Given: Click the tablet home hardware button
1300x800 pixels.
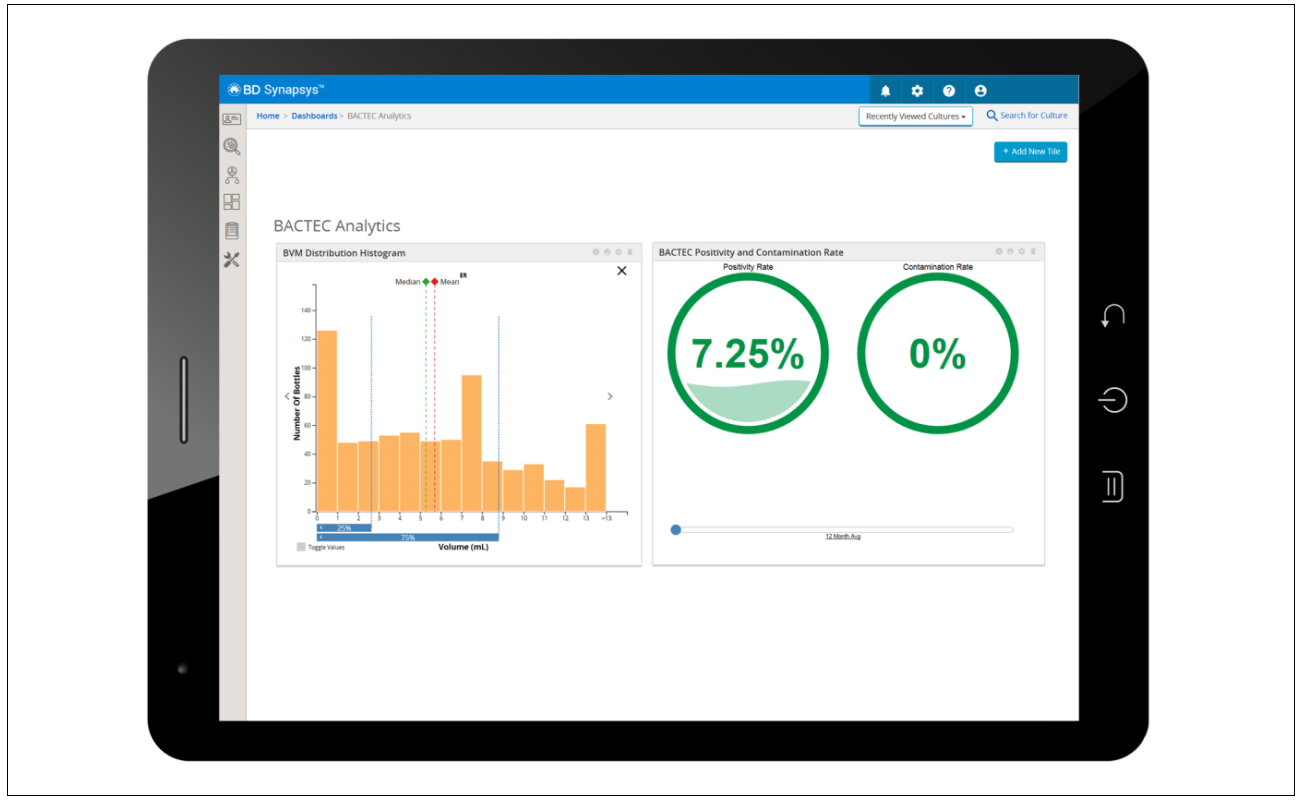Looking at the screenshot, I should [x=1112, y=400].
